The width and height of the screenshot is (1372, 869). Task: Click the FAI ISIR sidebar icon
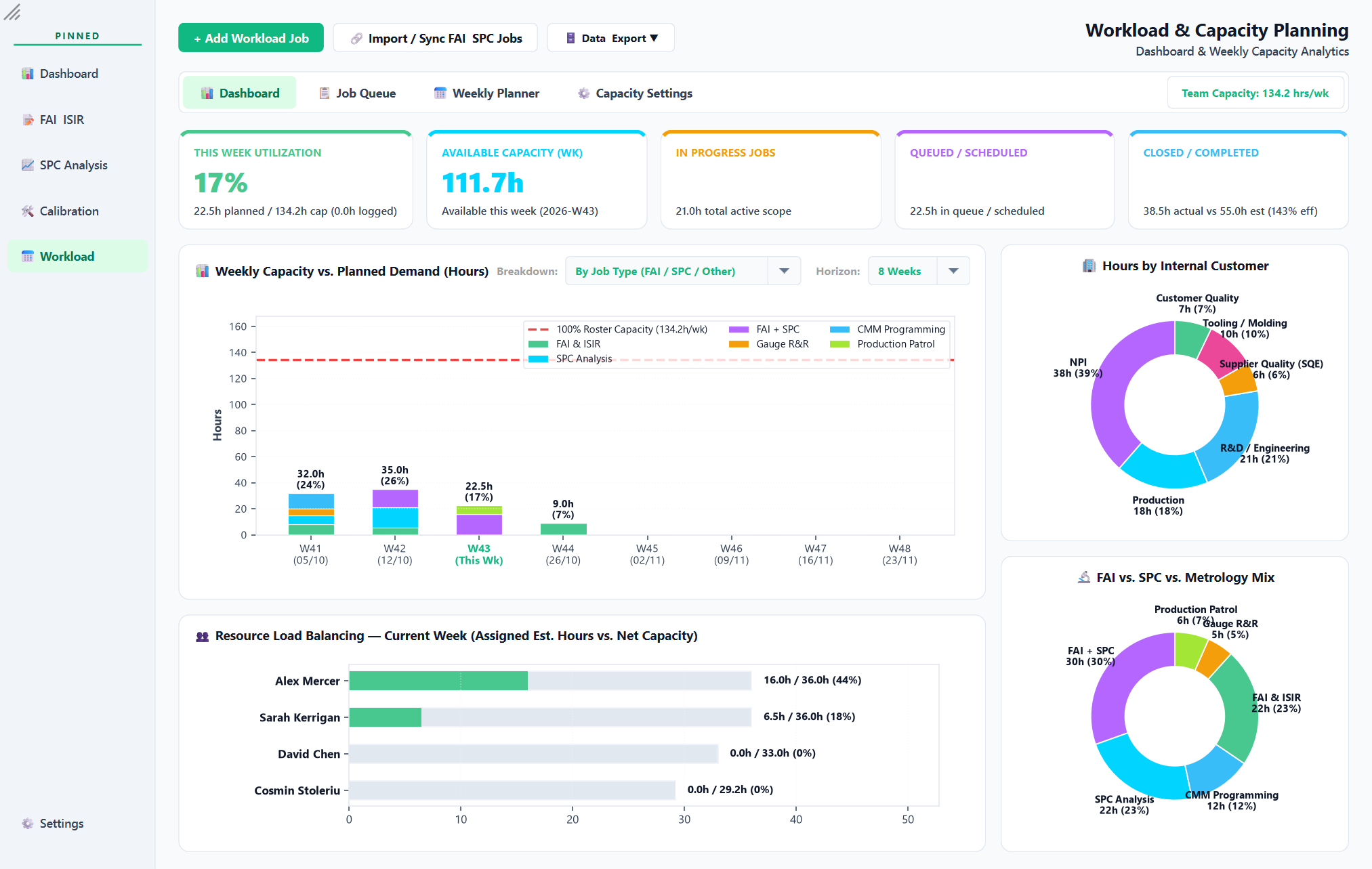click(27, 120)
